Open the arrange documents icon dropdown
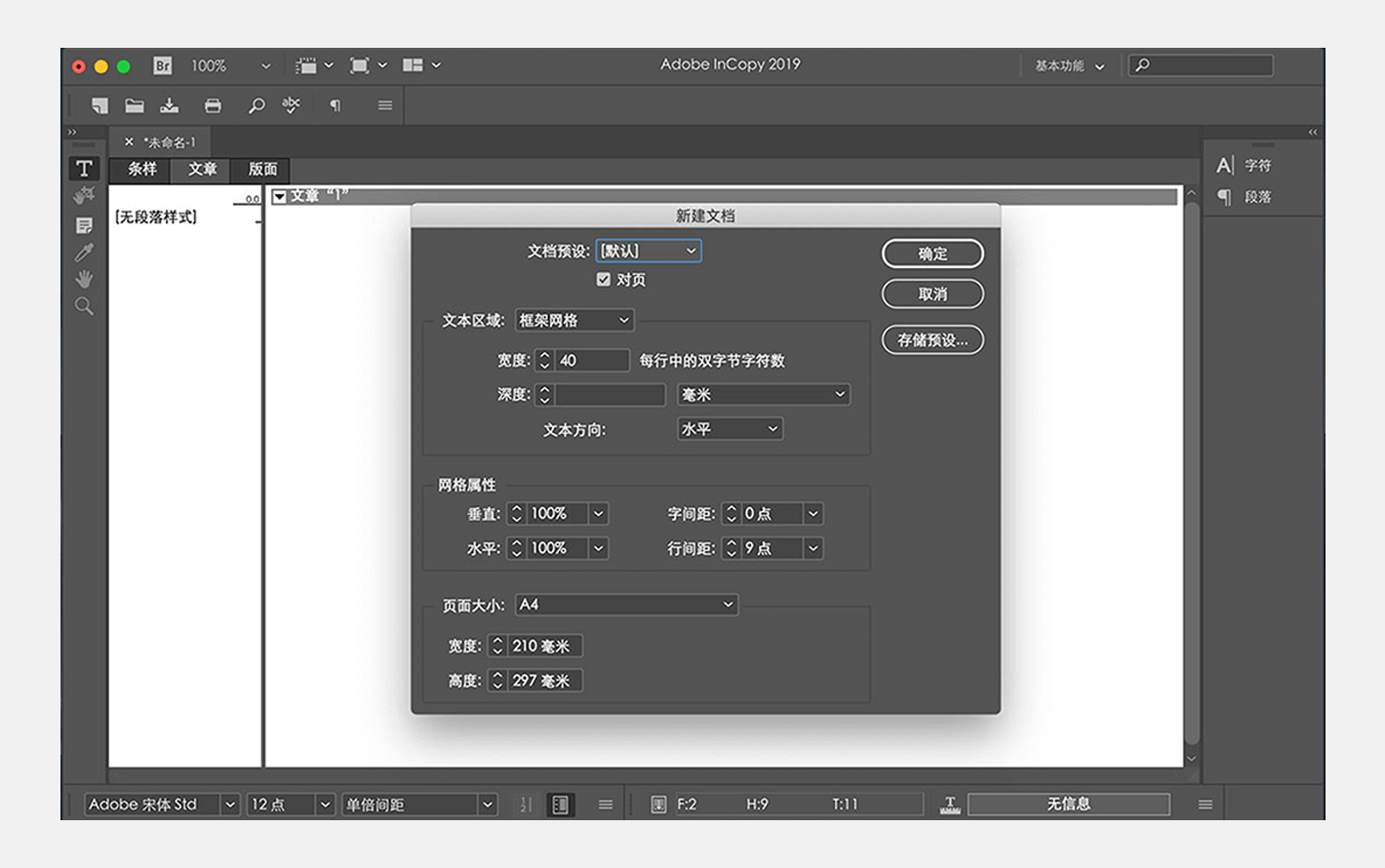The image size is (1385, 868). pos(421,65)
